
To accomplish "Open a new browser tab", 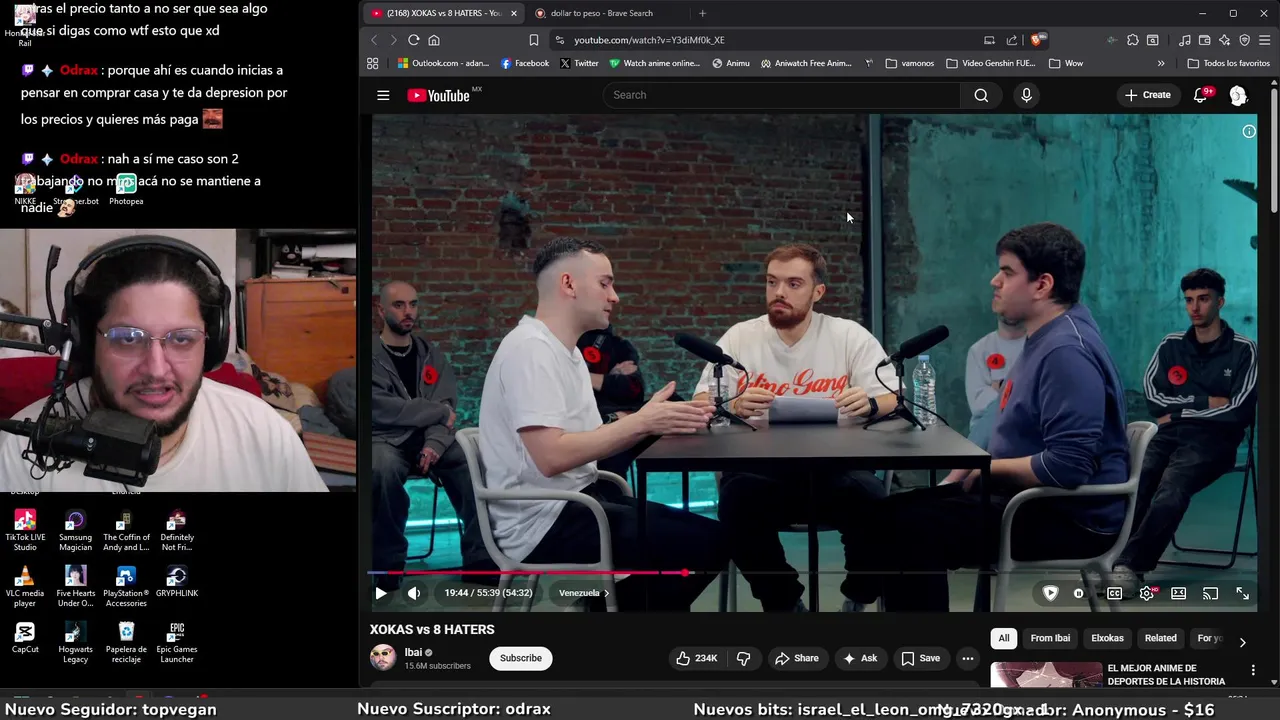I will tap(702, 13).
